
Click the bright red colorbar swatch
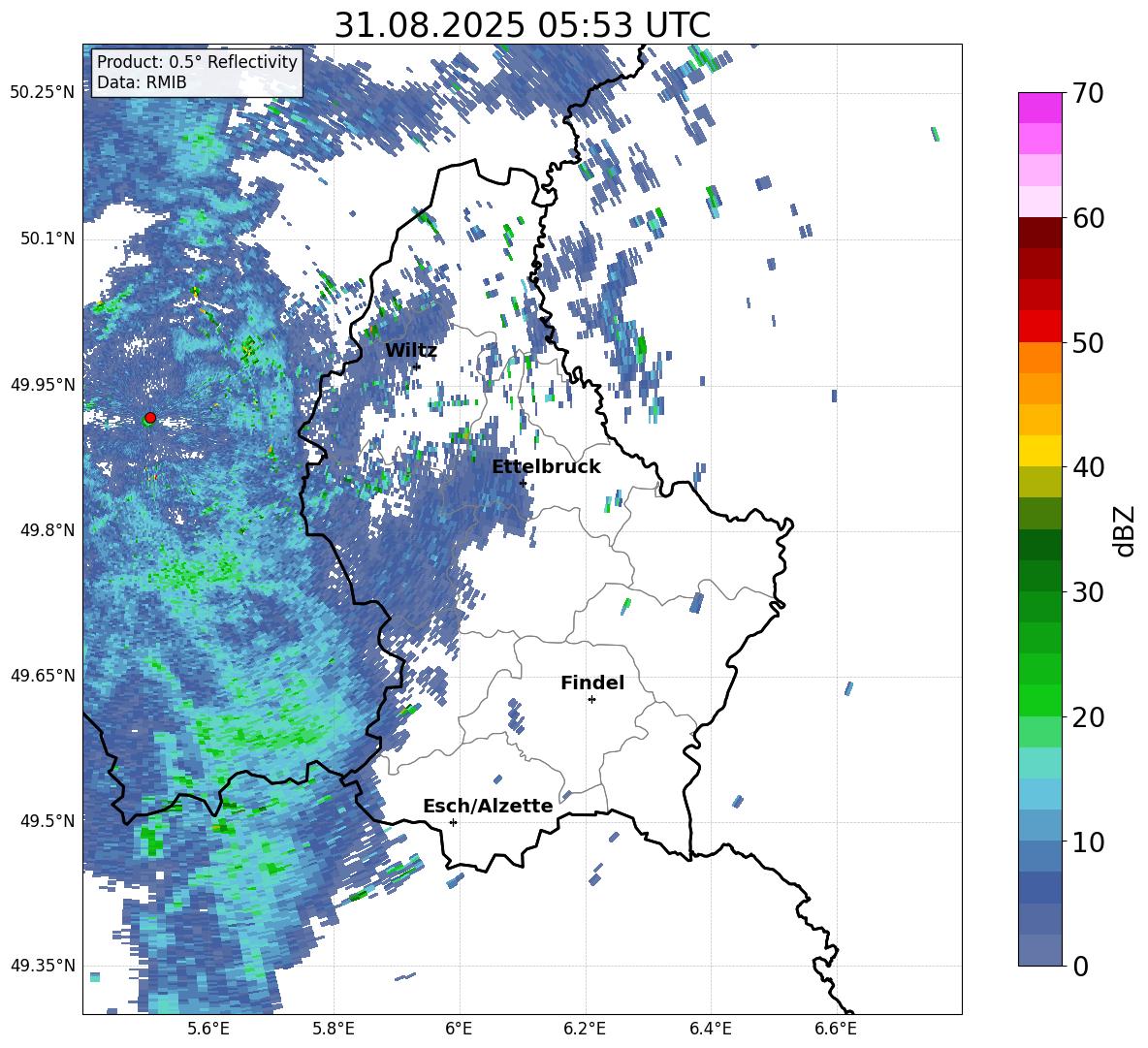point(1039,327)
